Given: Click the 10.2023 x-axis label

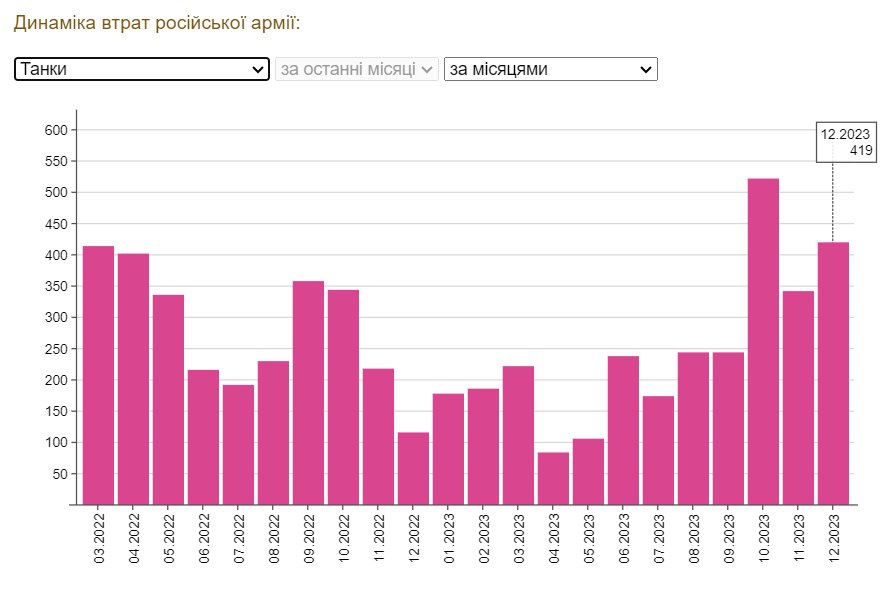Looking at the screenshot, I should pyautogui.click(x=764, y=541).
